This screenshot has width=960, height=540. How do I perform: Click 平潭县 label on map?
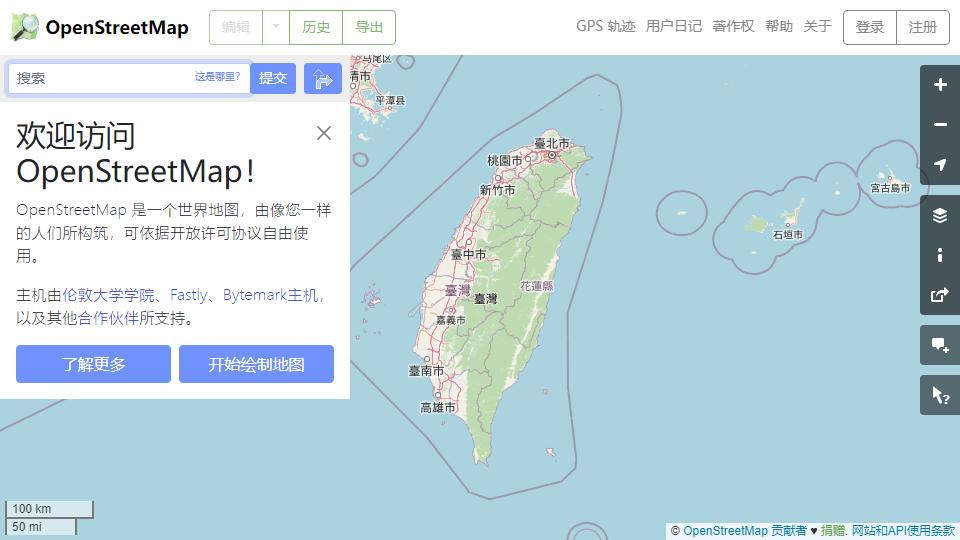click(391, 100)
